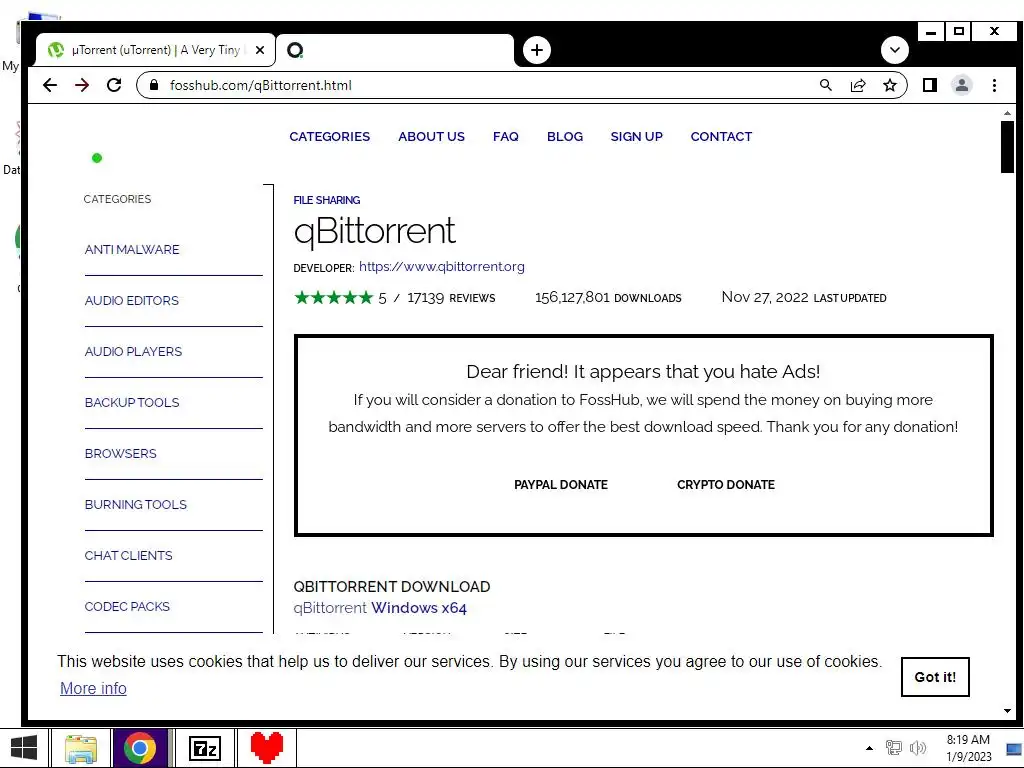
Task: Click the network tray icon
Action: click(x=893, y=748)
